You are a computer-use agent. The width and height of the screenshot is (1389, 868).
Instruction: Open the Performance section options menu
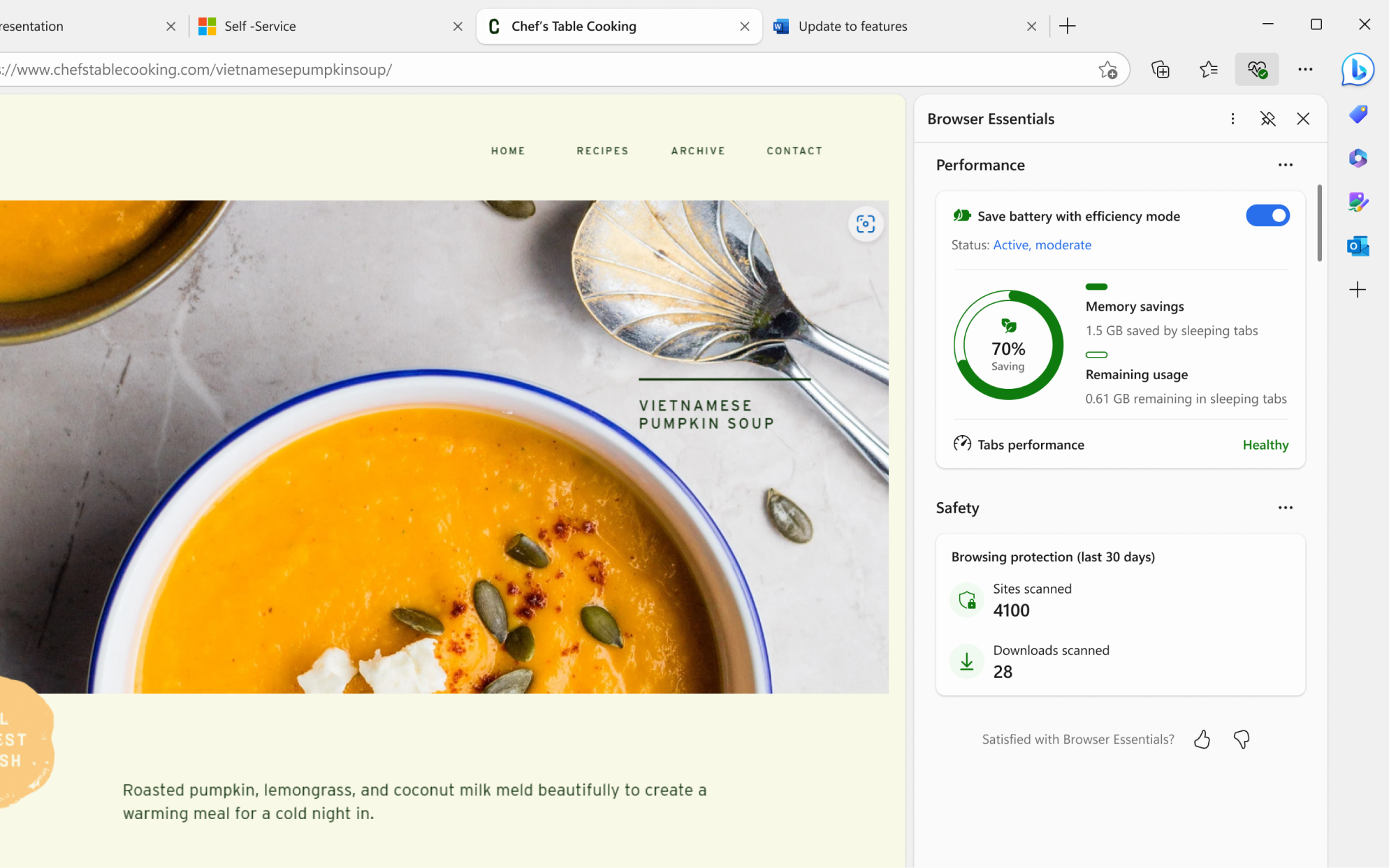click(x=1285, y=165)
